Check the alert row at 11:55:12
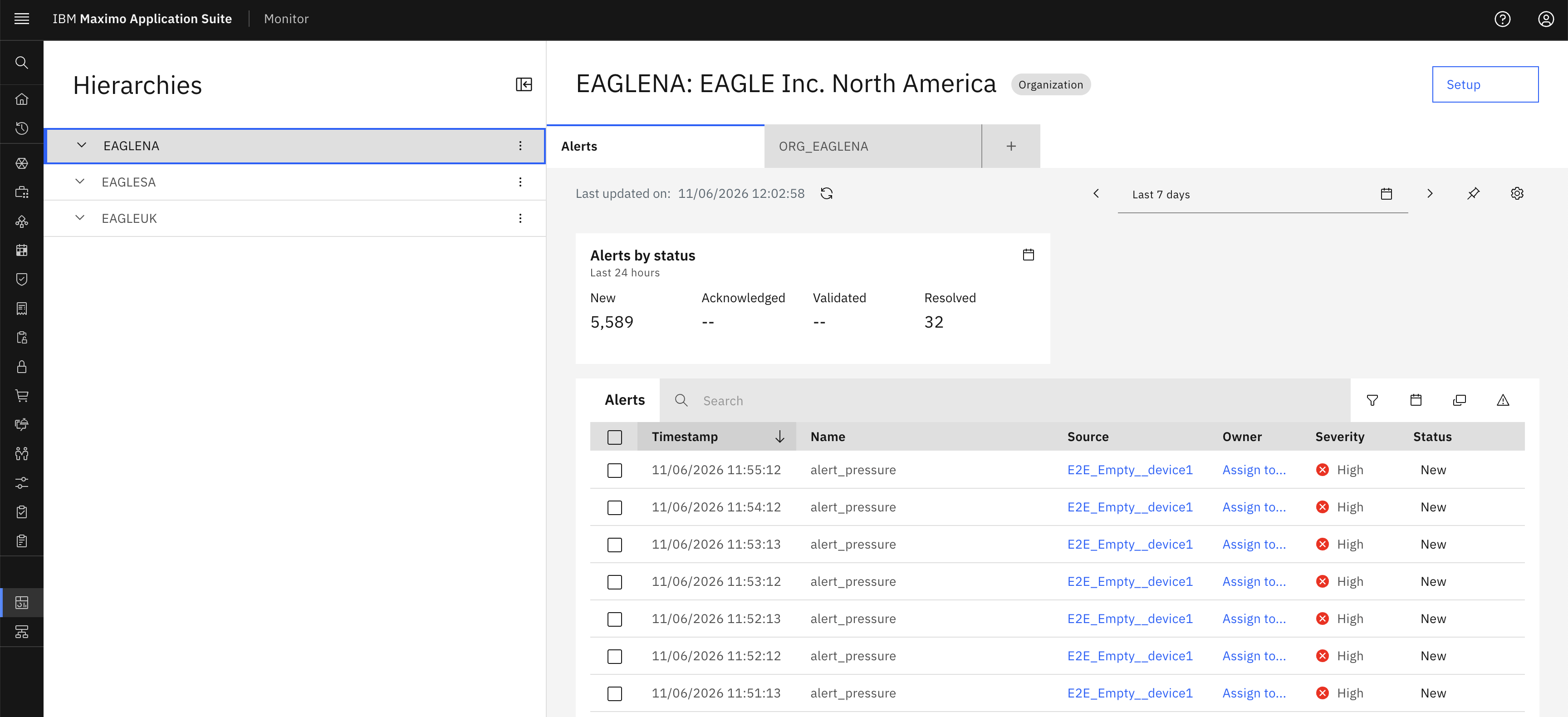Image resolution: width=1568 pixels, height=717 pixels. (615, 471)
